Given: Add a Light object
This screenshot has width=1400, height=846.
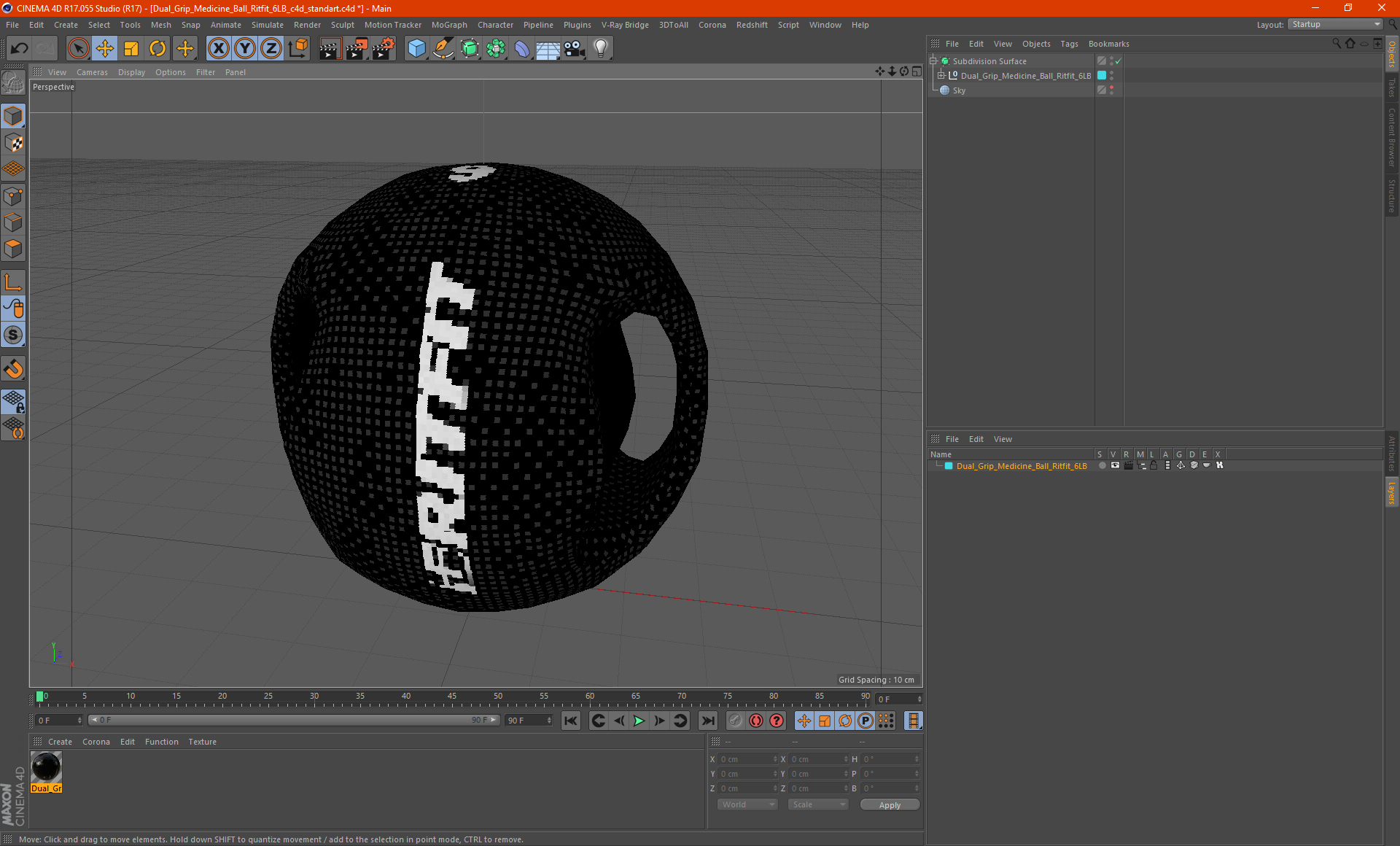Looking at the screenshot, I should (x=601, y=49).
